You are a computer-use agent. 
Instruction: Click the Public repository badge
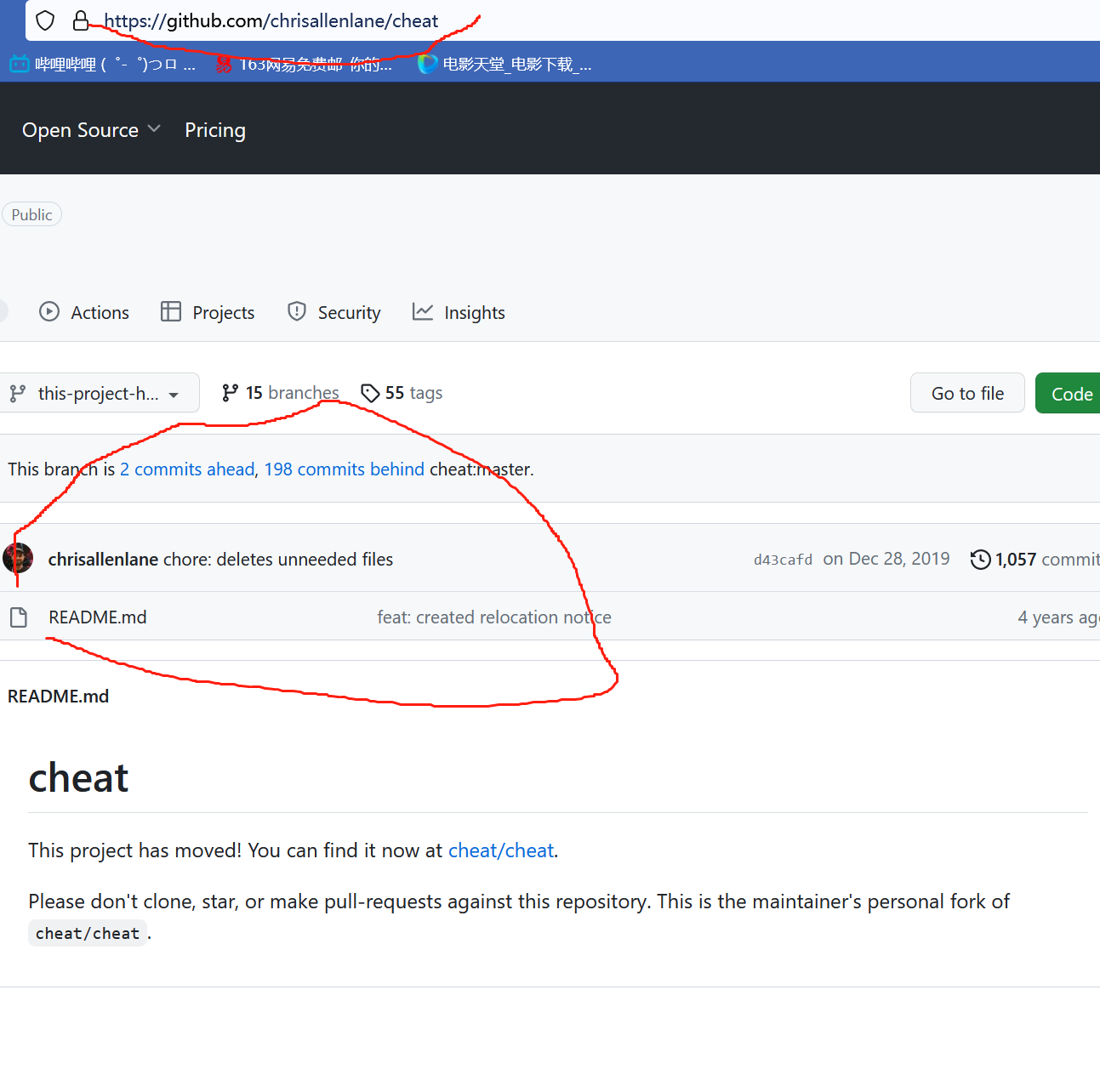[32, 214]
